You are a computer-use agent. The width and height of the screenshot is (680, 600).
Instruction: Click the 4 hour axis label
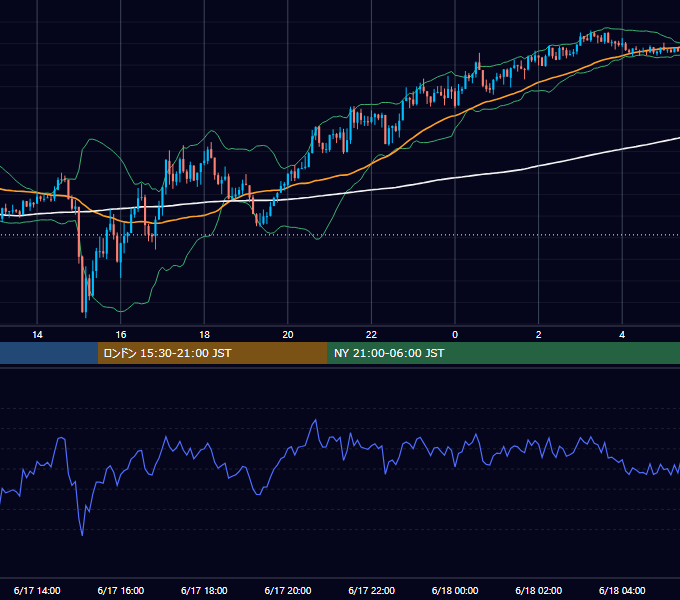(x=622, y=335)
